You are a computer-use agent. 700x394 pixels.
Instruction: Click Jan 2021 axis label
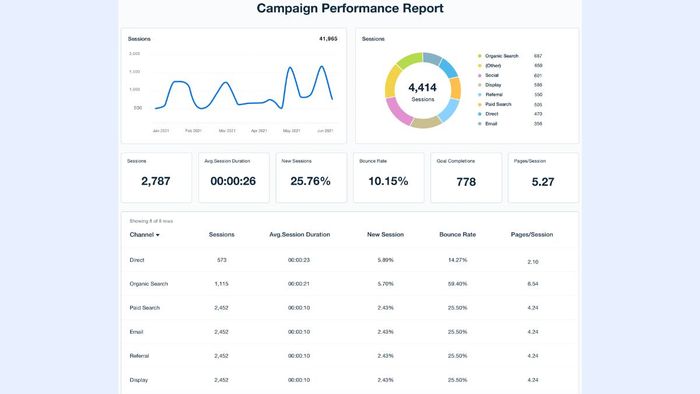(161, 131)
